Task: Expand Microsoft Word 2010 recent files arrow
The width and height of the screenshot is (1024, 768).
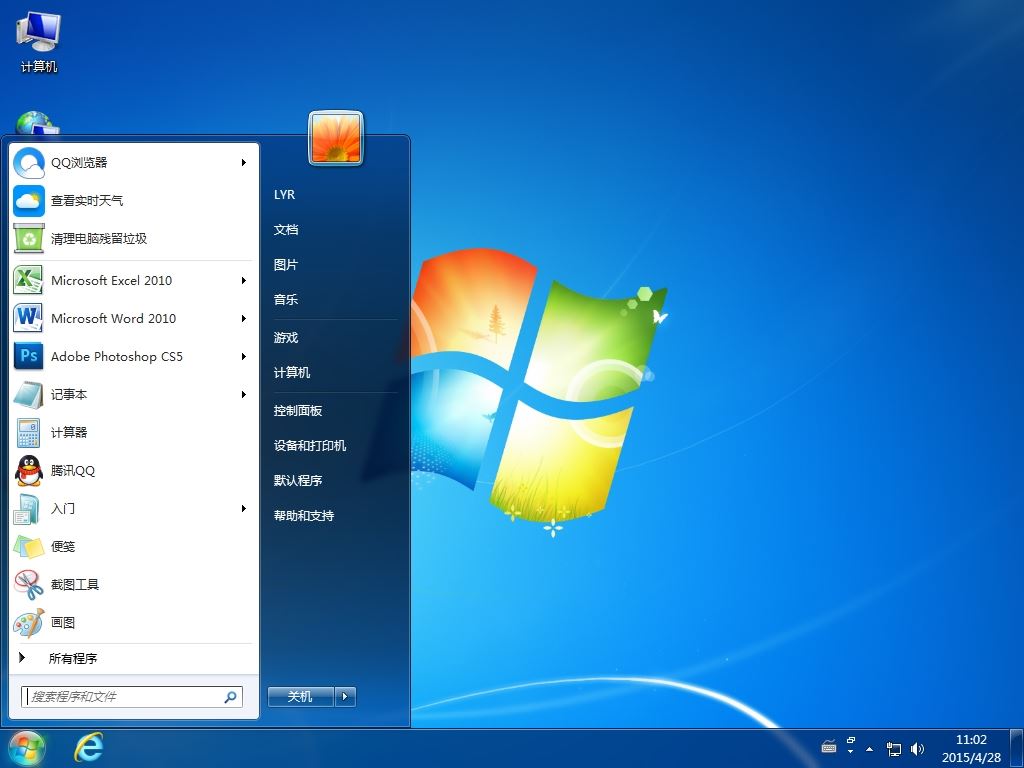Action: coord(244,318)
